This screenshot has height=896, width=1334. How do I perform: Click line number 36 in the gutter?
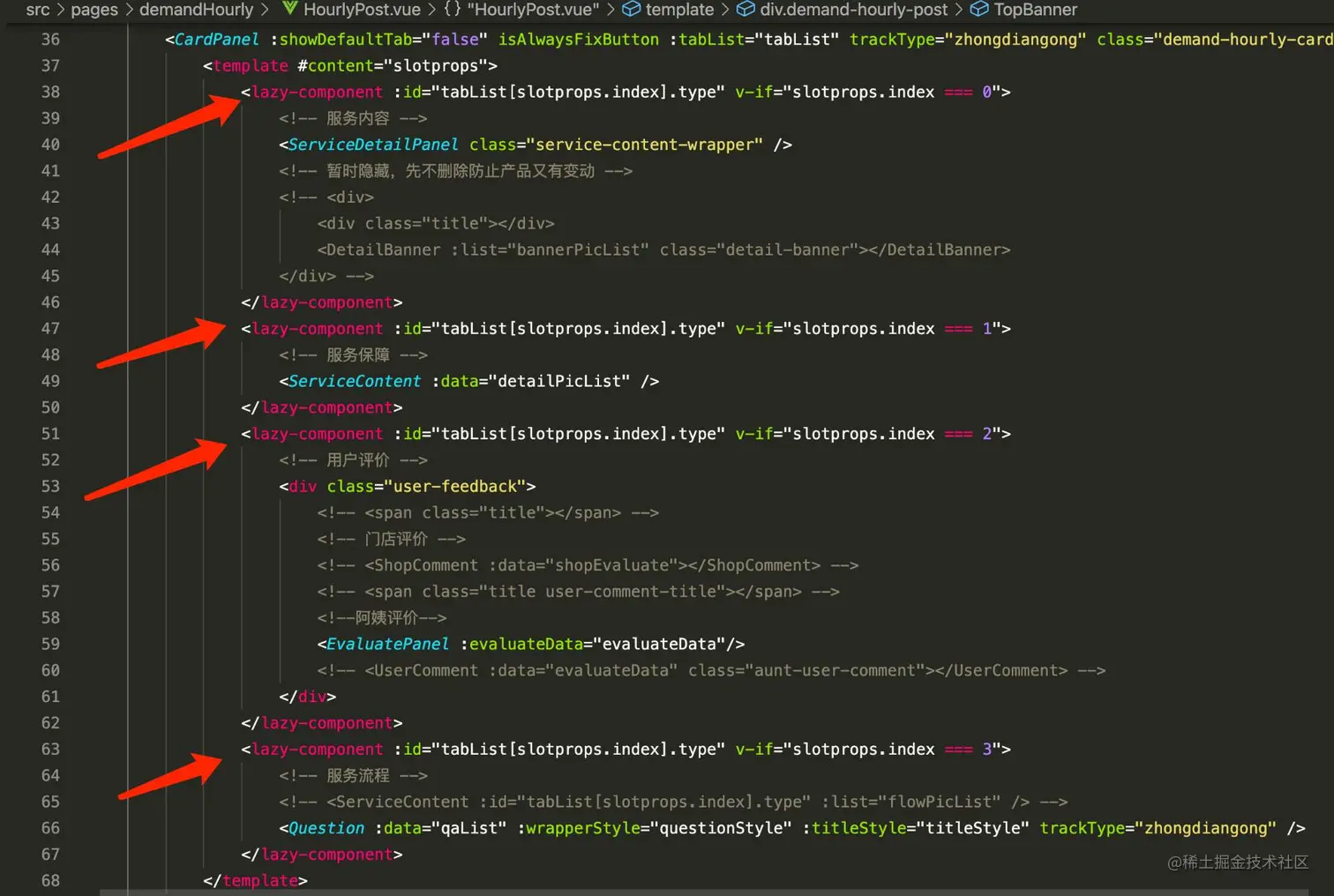[x=50, y=40]
